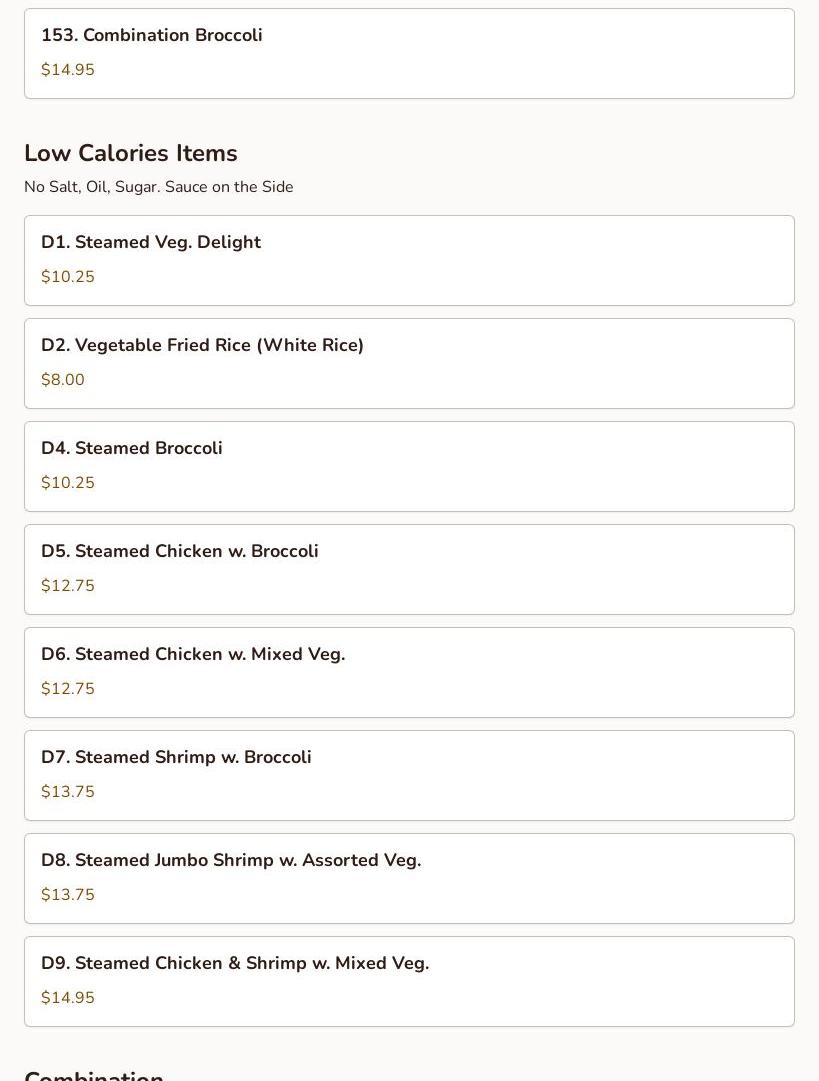Select D5. Steamed Chicken w. Broccoli
819x1081 pixels.
410,569
